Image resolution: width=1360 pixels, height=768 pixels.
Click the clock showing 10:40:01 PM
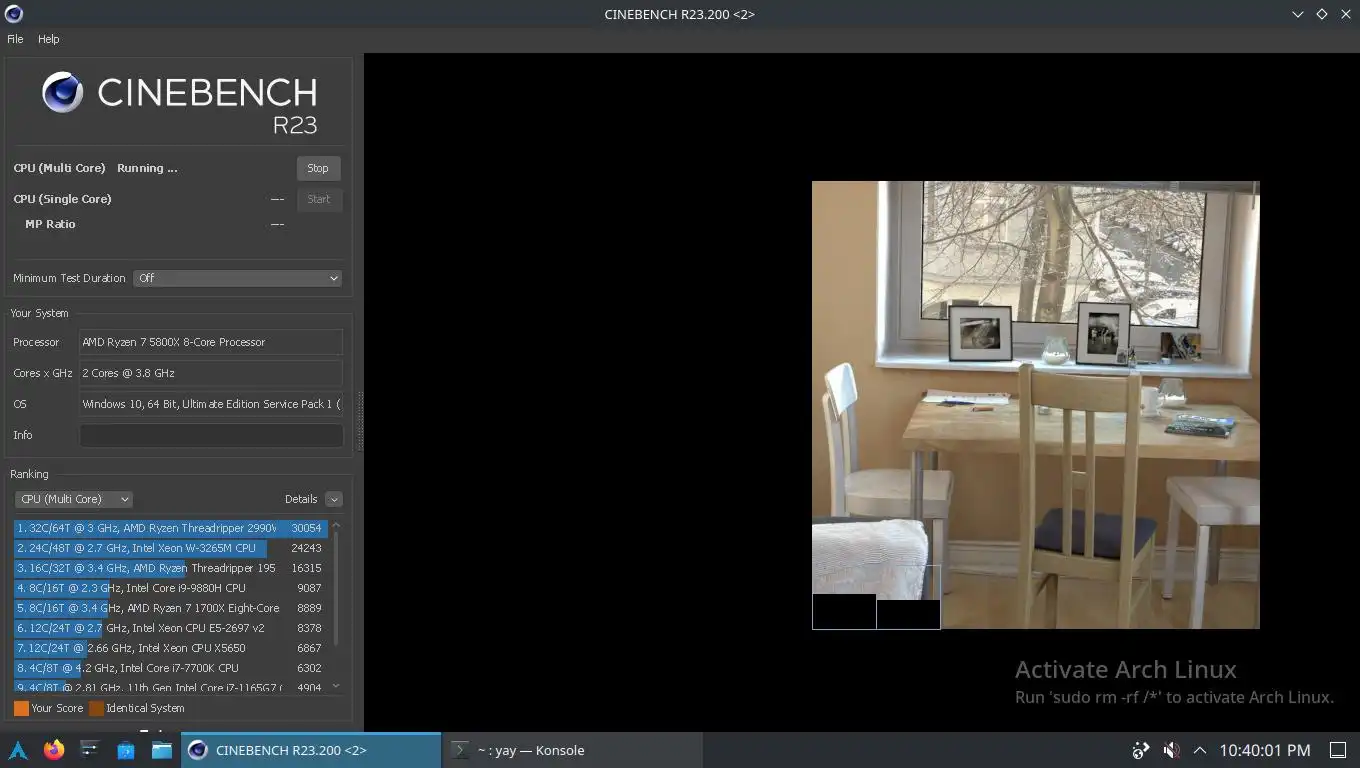[x=1265, y=750]
